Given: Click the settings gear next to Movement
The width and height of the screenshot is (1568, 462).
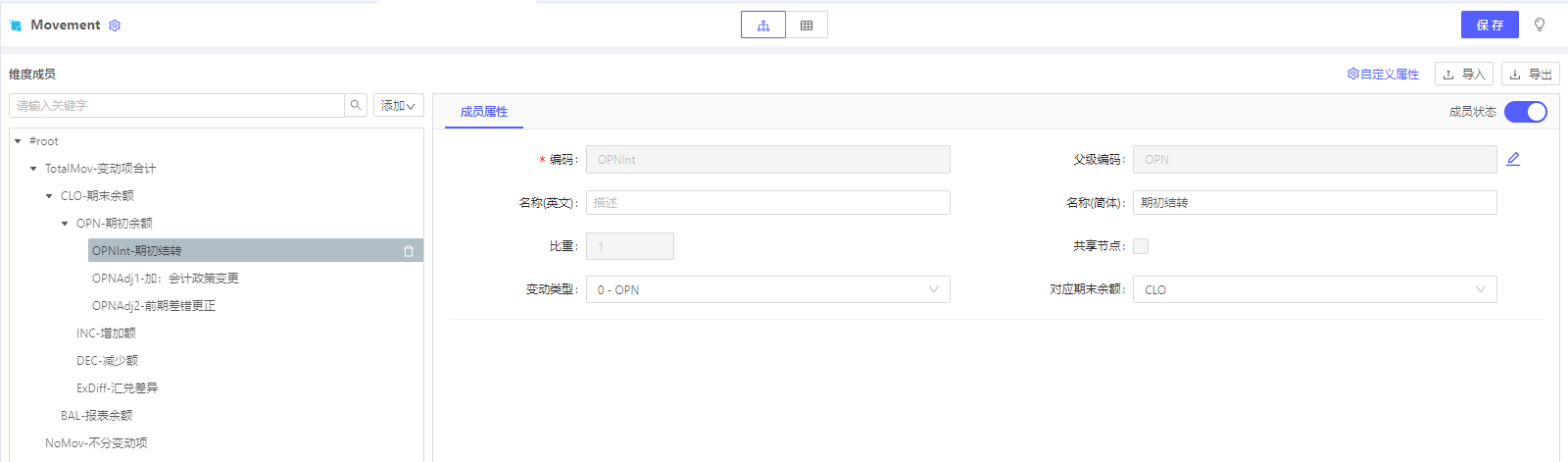Looking at the screenshot, I should click(x=115, y=26).
